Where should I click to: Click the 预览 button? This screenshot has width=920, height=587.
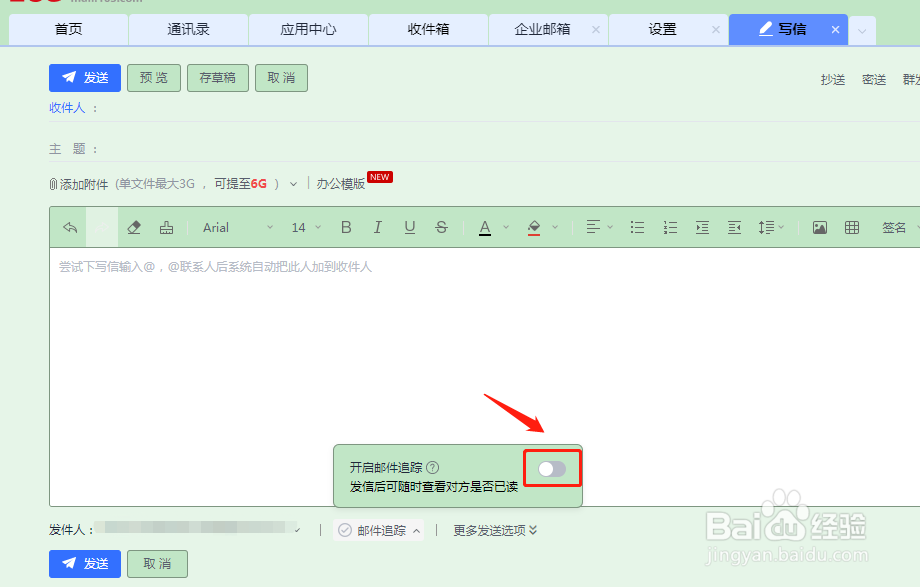click(x=154, y=77)
